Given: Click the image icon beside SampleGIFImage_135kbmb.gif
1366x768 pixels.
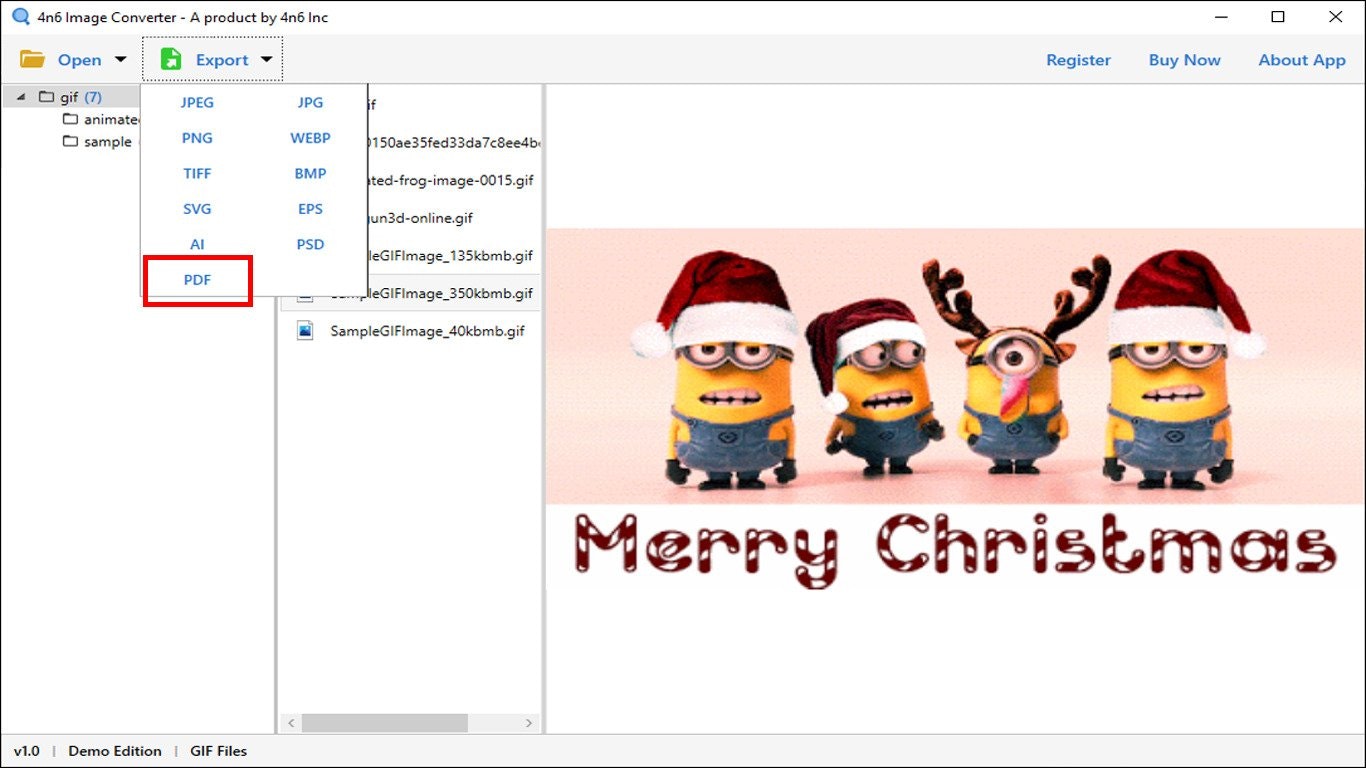Looking at the screenshot, I should (x=305, y=256).
